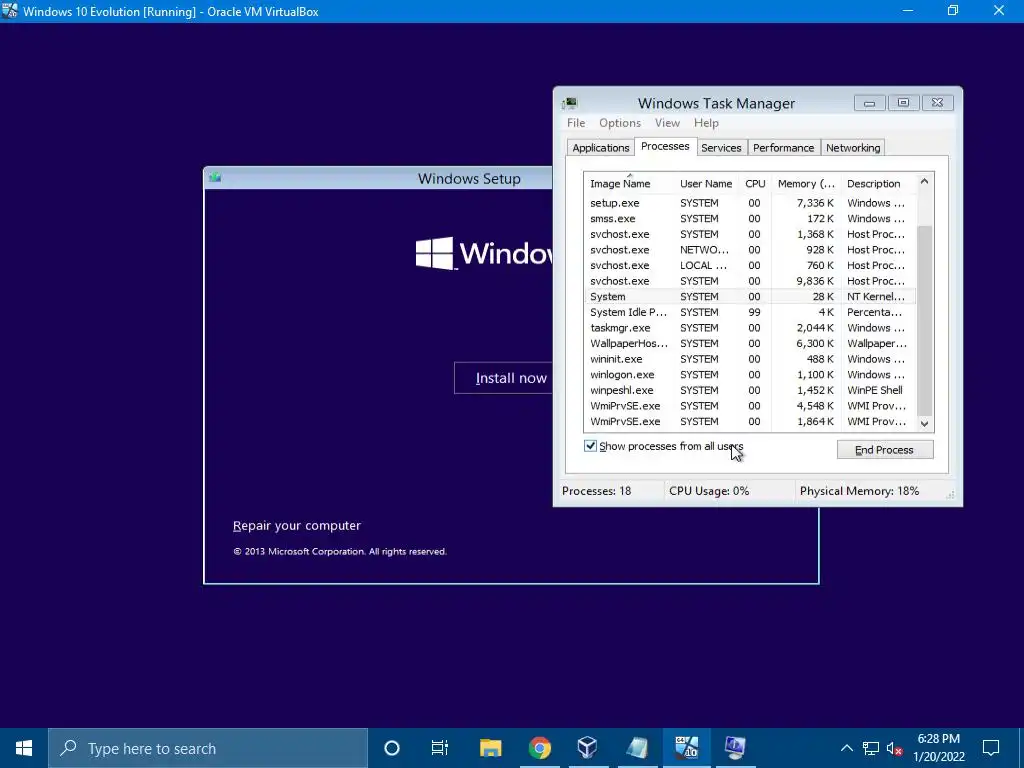
Task: Open Google Chrome from the taskbar
Action: pyautogui.click(x=539, y=748)
